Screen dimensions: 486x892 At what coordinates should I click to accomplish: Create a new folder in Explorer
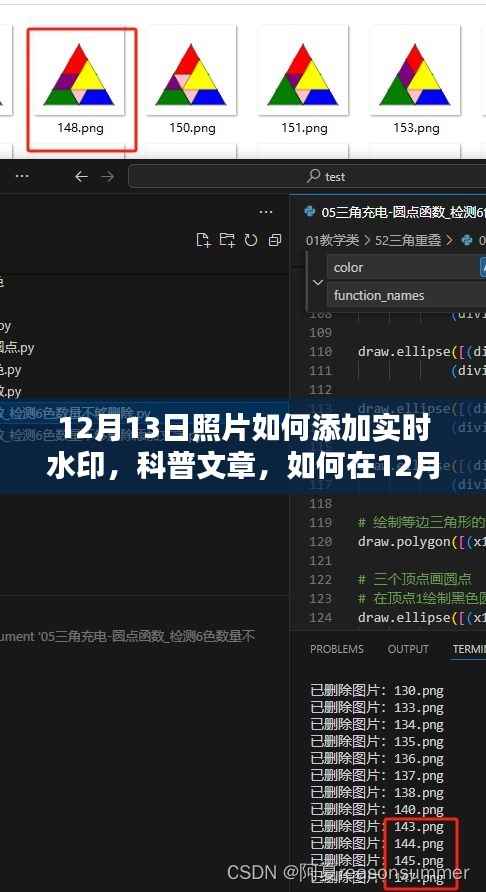(227, 240)
